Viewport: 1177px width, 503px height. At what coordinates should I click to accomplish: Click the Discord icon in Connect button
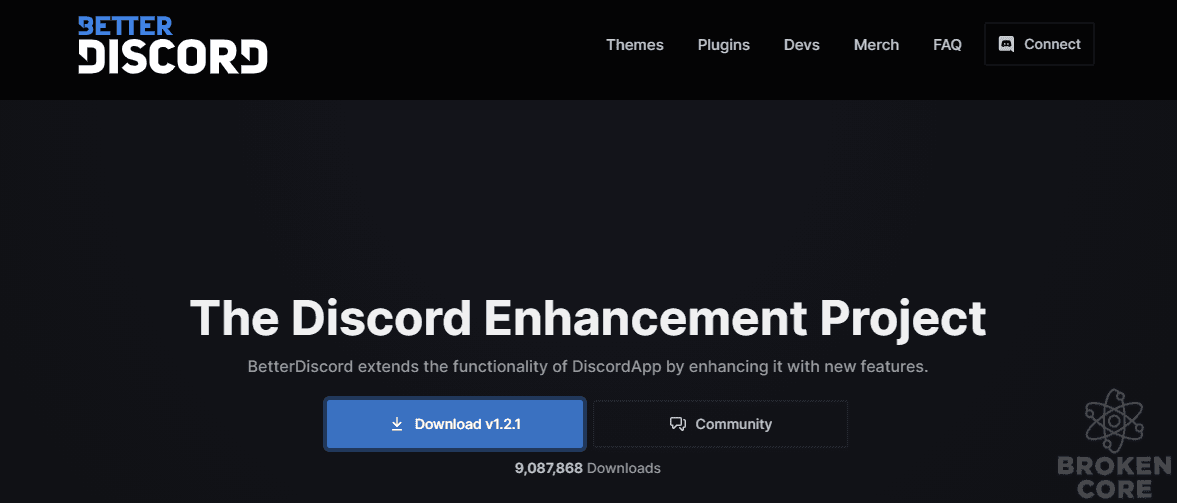[x=1007, y=44]
